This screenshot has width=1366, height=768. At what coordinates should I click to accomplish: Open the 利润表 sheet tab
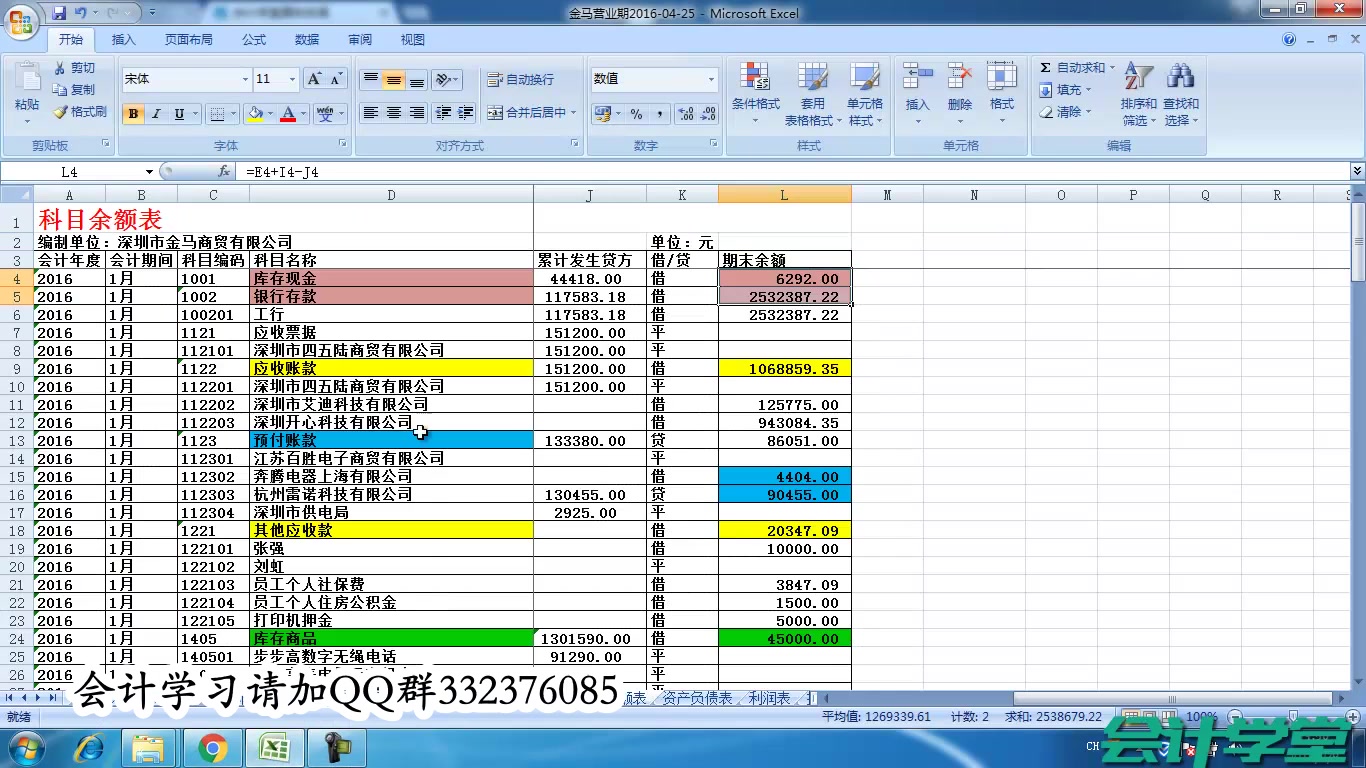click(x=768, y=698)
